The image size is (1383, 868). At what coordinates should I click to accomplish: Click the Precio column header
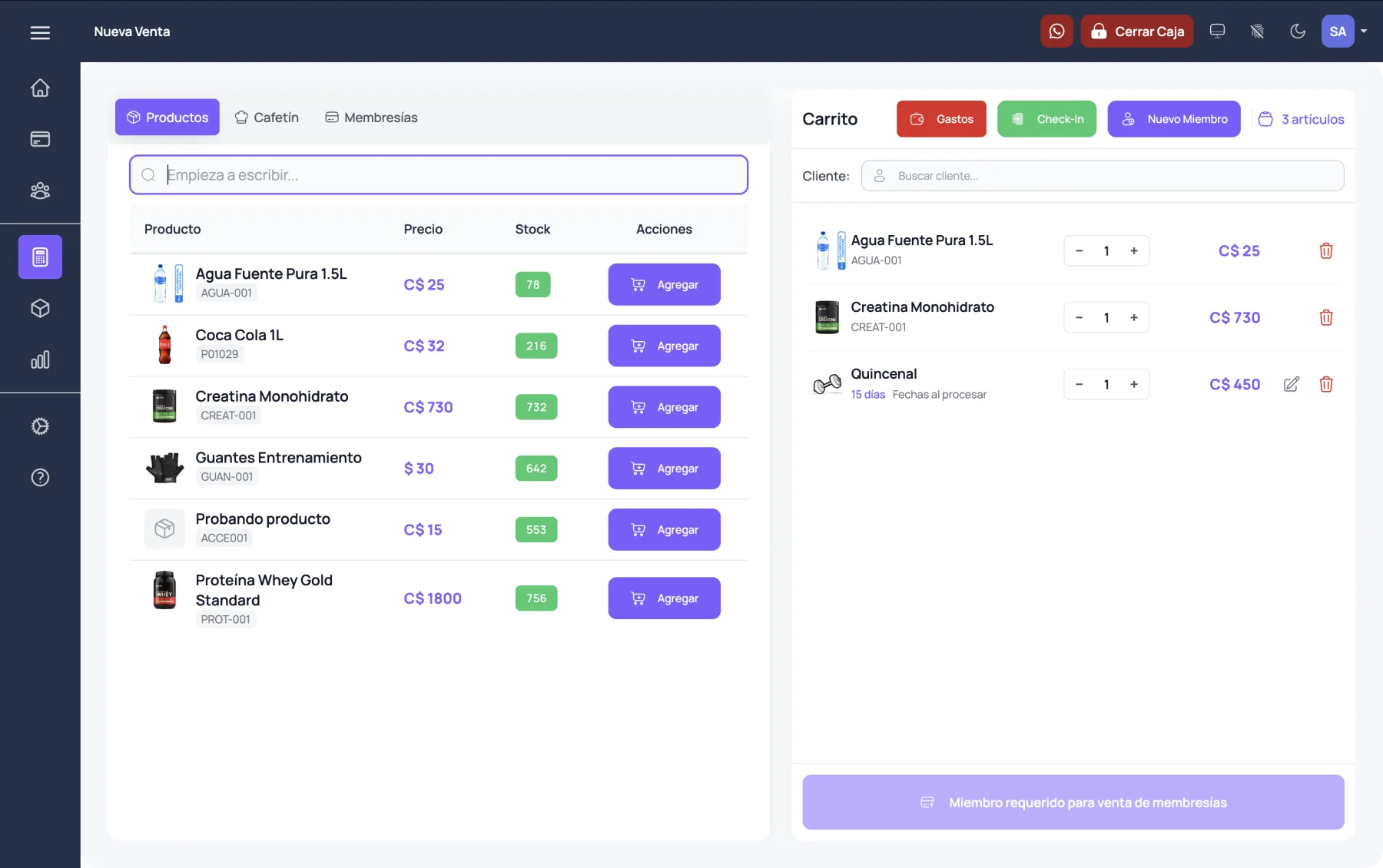(x=423, y=229)
